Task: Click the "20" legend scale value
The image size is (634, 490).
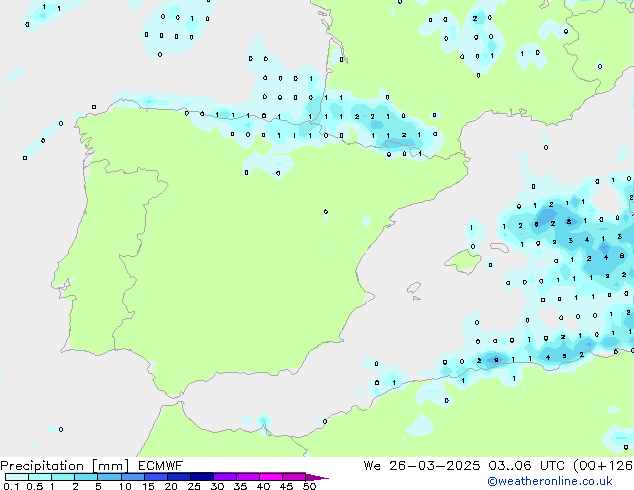Action: 171,486
